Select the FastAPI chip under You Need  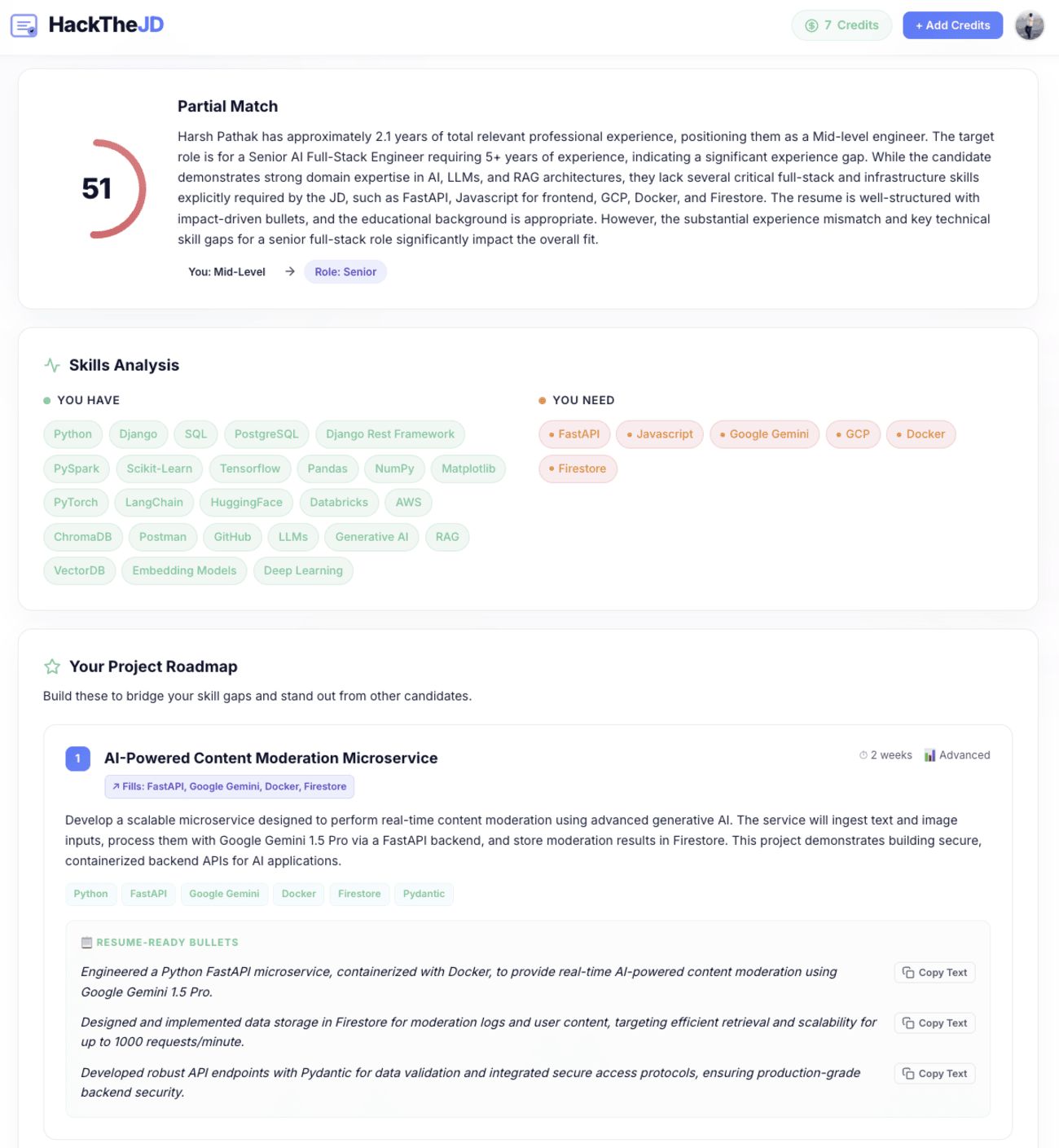[x=574, y=434]
